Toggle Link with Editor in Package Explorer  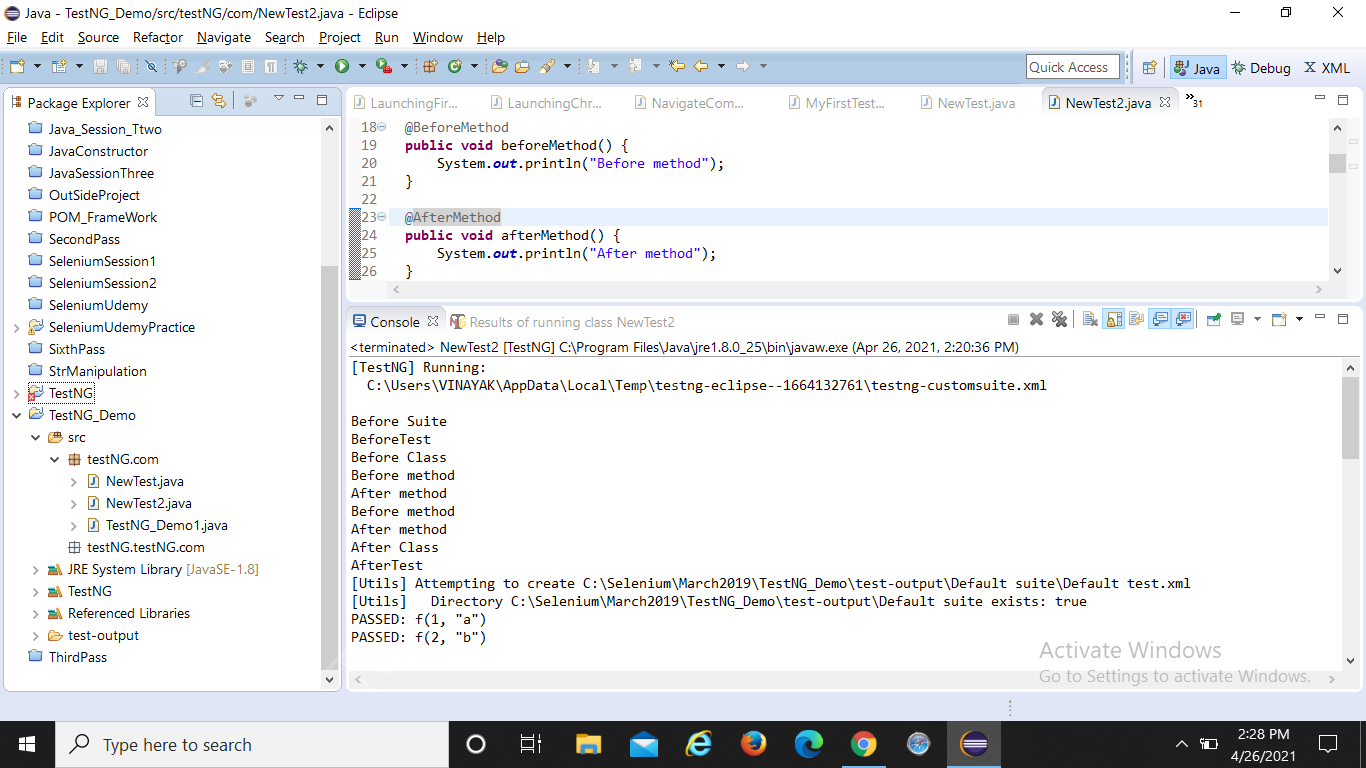pyautogui.click(x=219, y=100)
